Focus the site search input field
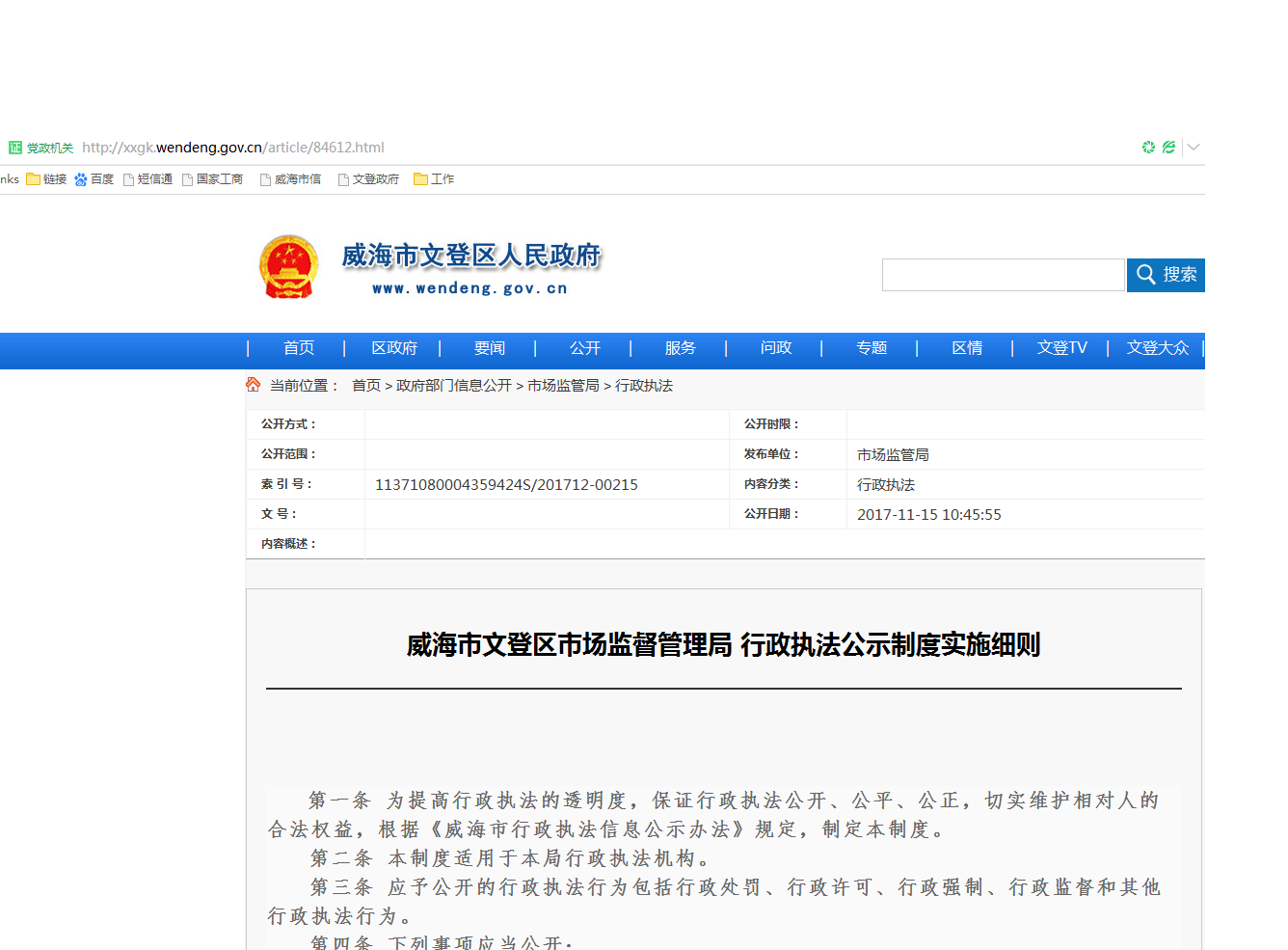The height and width of the screenshot is (950, 1288). click(x=1003, y=275)
